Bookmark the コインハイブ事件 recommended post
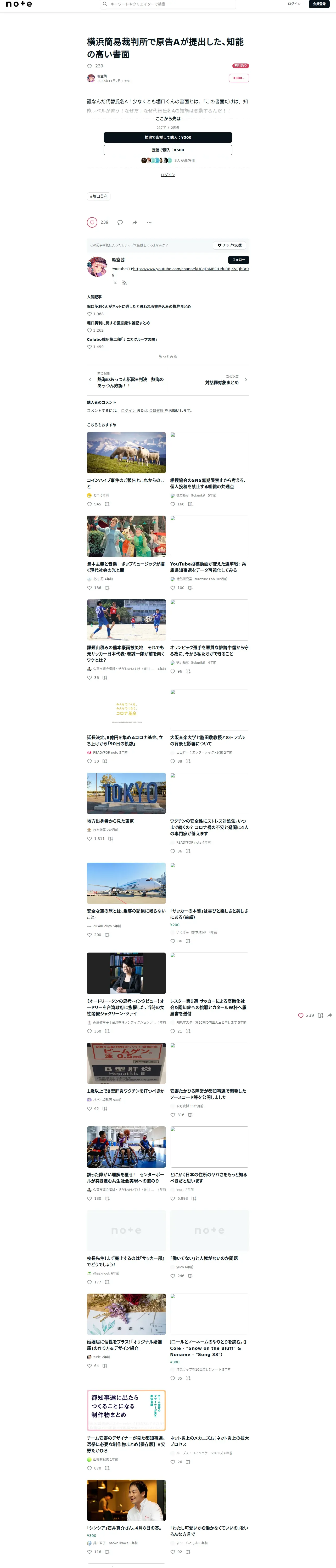336x1568 pixels. (x=107, y=505)
